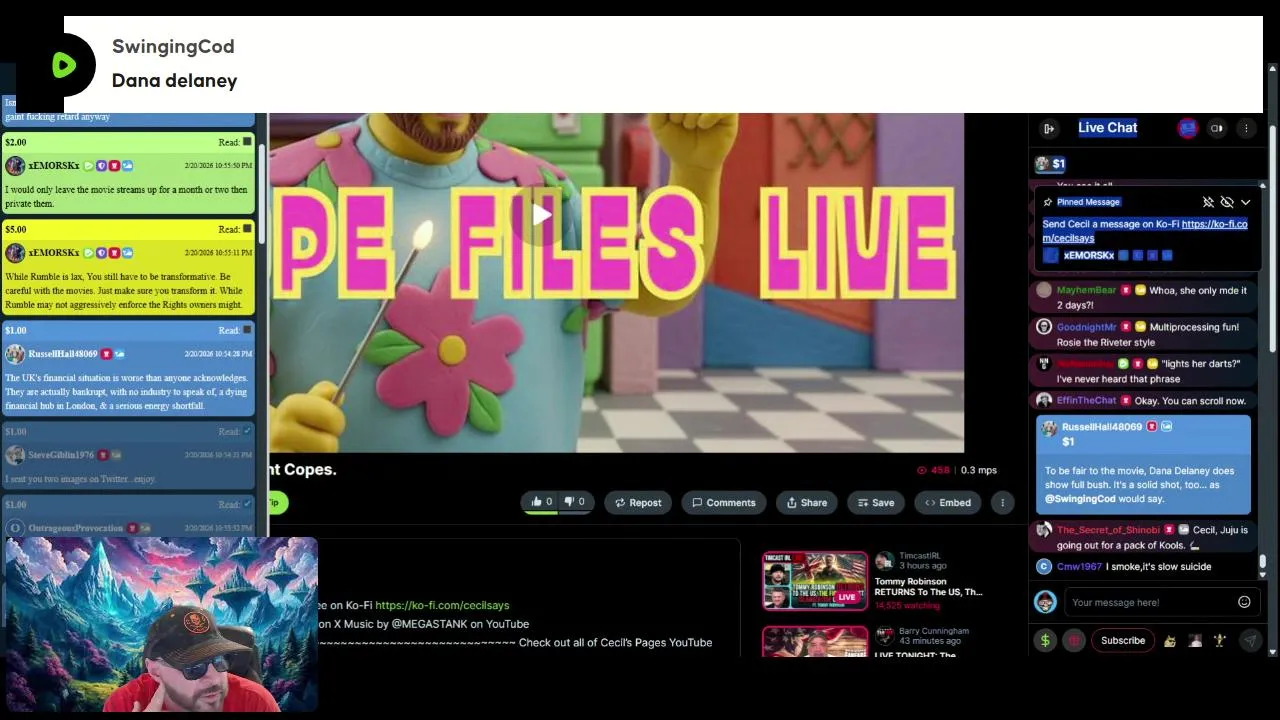Click The_Secret_of_Shinobi username in chat
1280x720 pixels.
(x=1108, y=530)
